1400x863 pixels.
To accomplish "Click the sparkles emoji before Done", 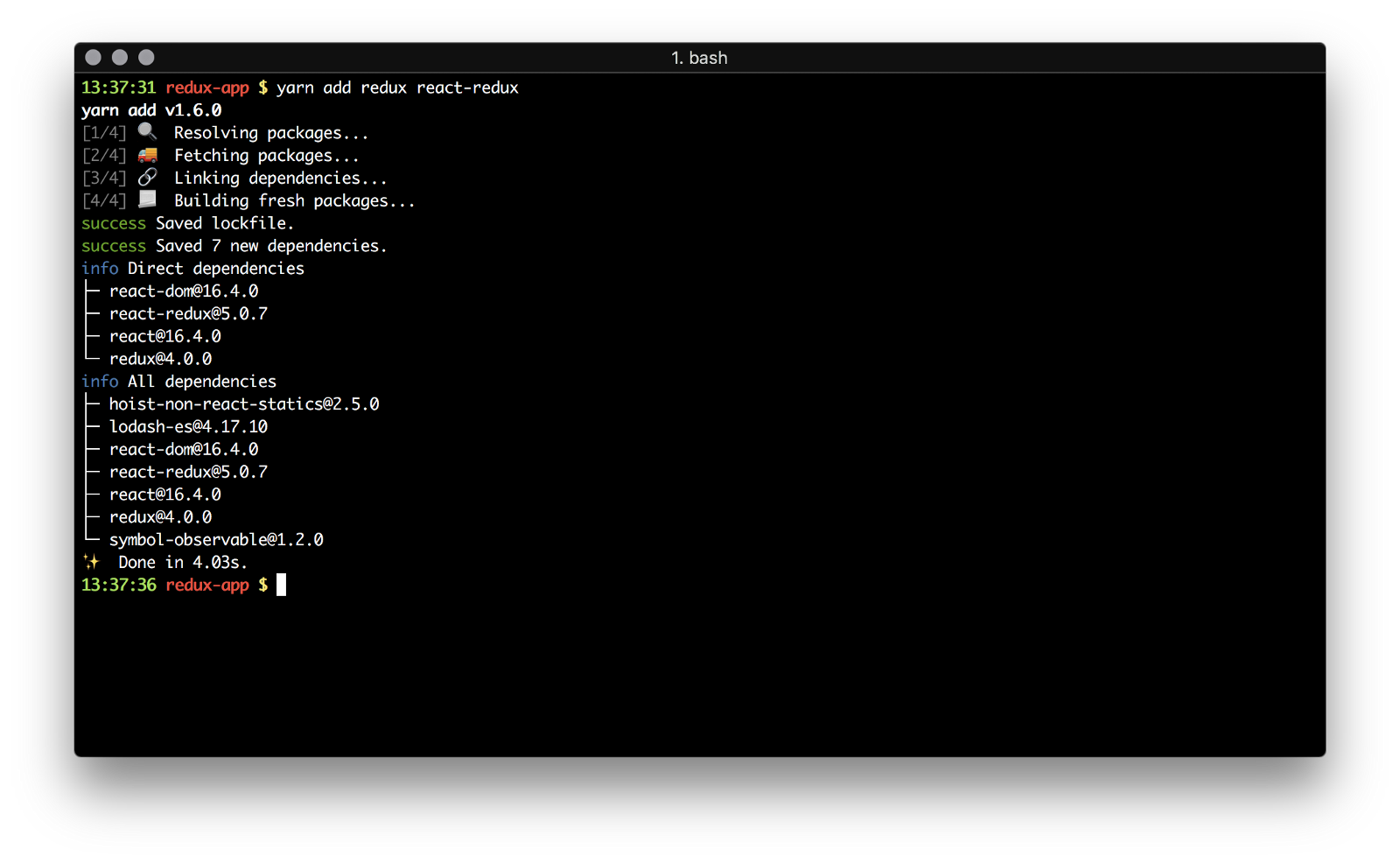I will (92, 562).
